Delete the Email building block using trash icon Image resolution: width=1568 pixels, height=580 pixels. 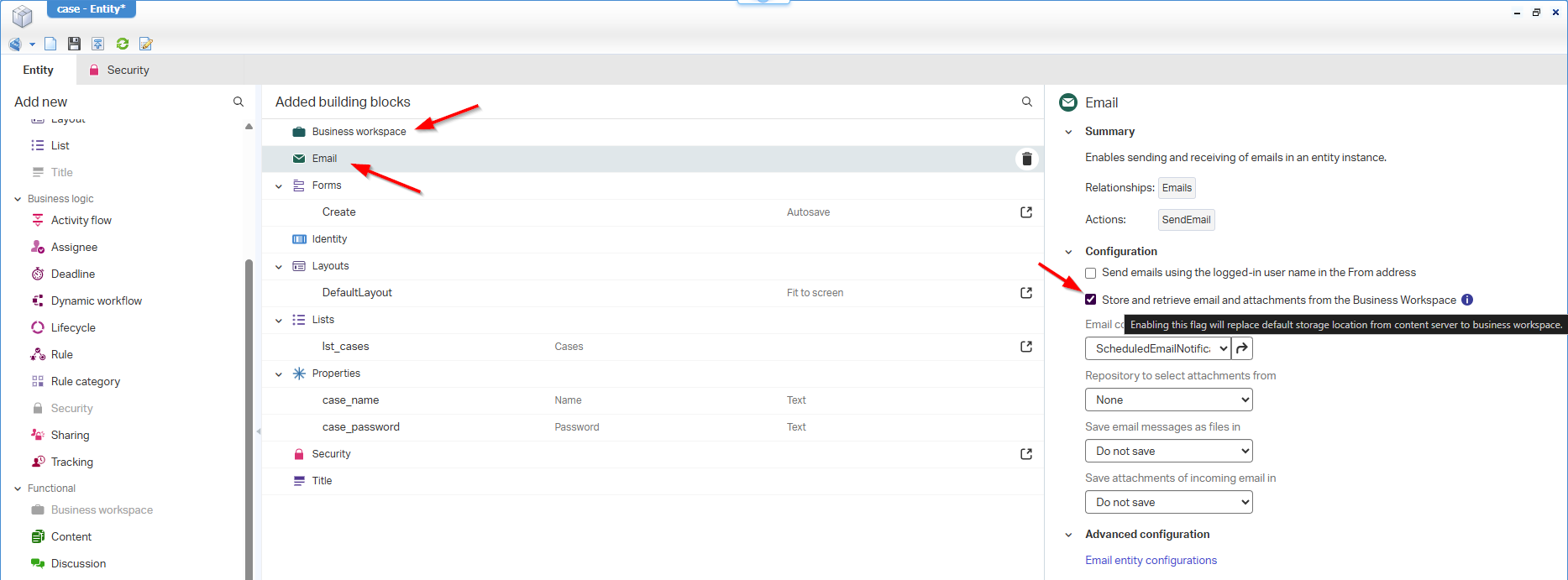coord(1026,159)
